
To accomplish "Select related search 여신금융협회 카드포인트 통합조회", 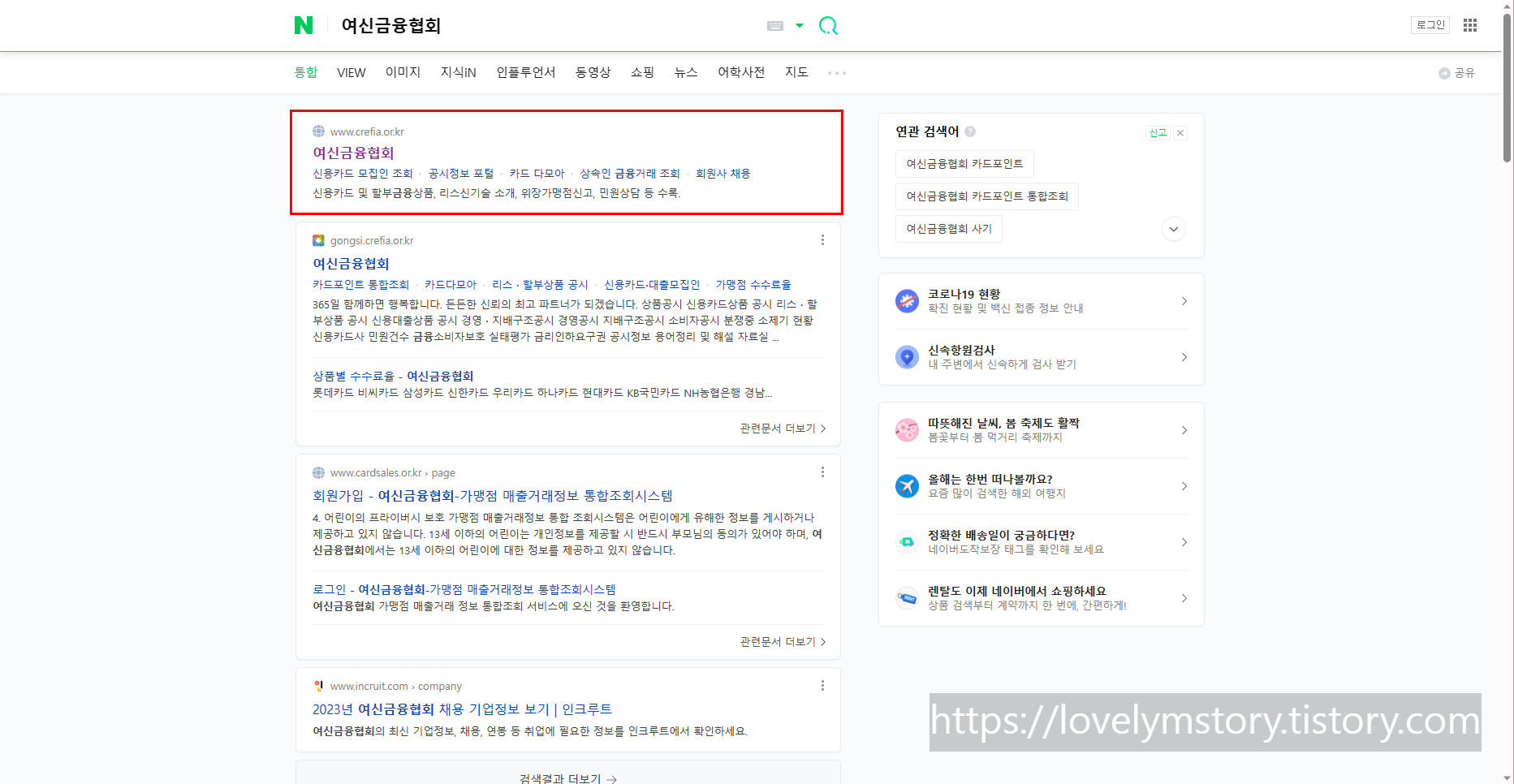I will tap(987, 196).
